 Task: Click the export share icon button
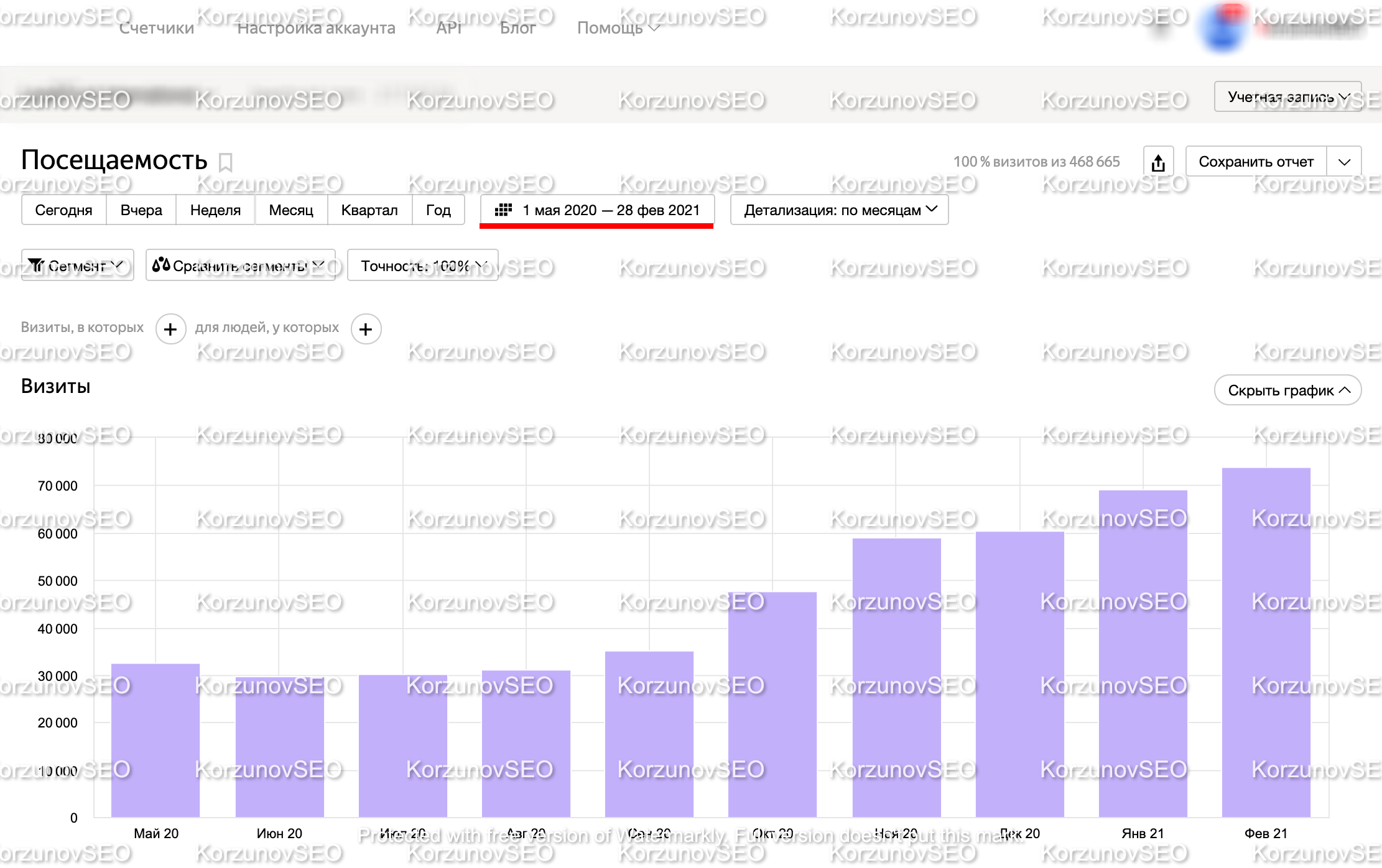[1158, 162]
